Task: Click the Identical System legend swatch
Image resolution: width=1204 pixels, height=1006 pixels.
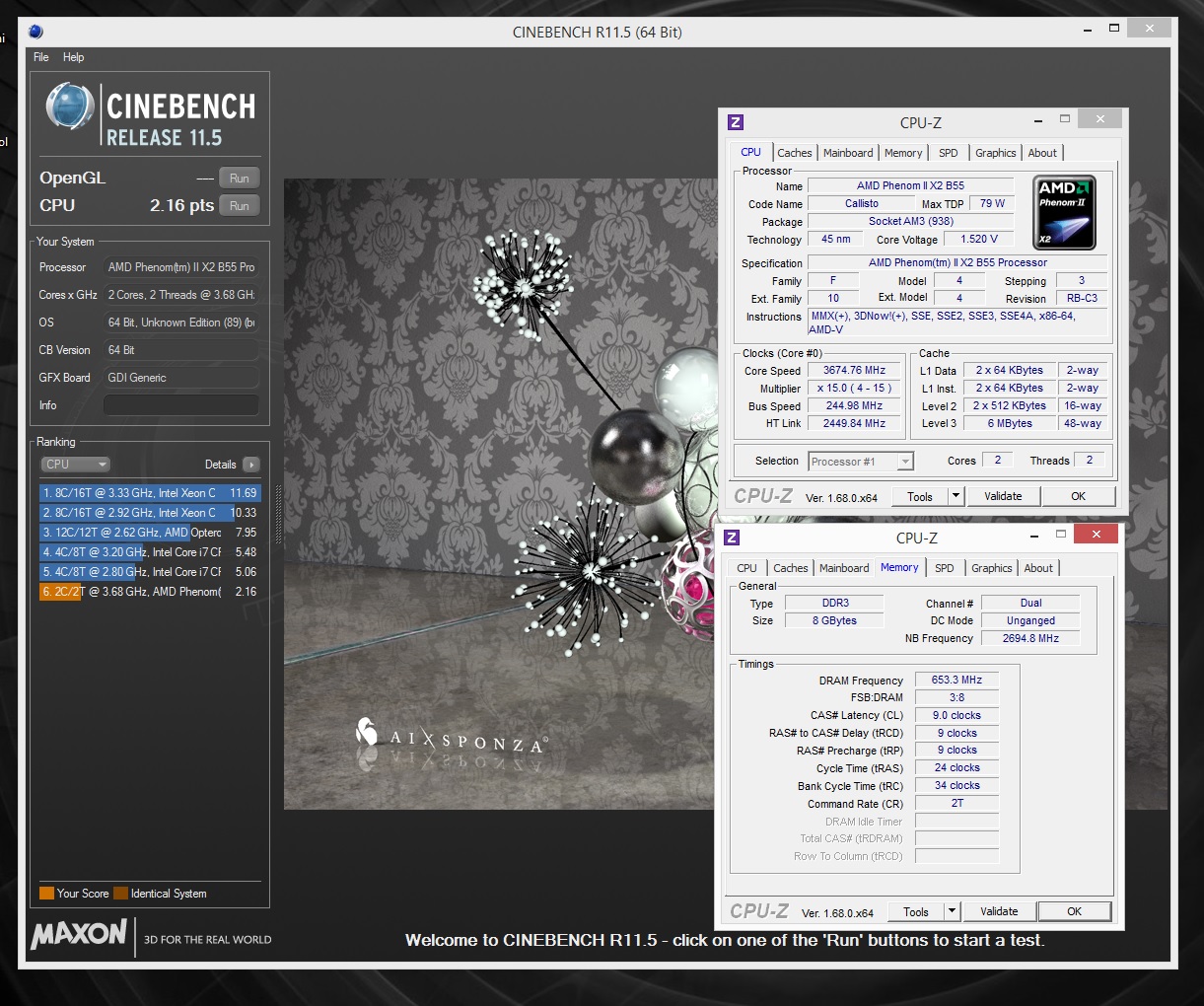Action: coord(120,894)
